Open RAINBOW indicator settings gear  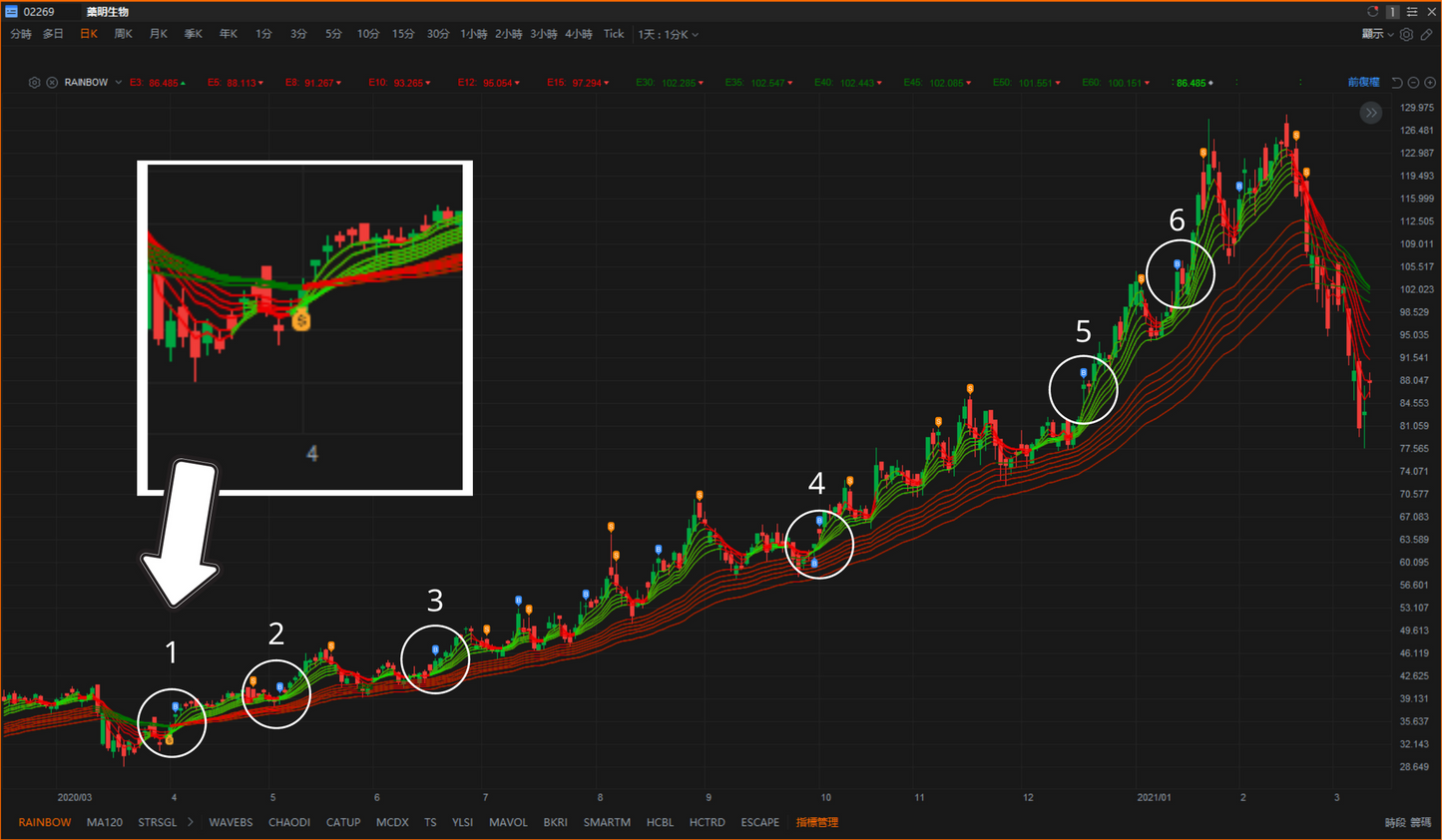(x=34, y=83)
